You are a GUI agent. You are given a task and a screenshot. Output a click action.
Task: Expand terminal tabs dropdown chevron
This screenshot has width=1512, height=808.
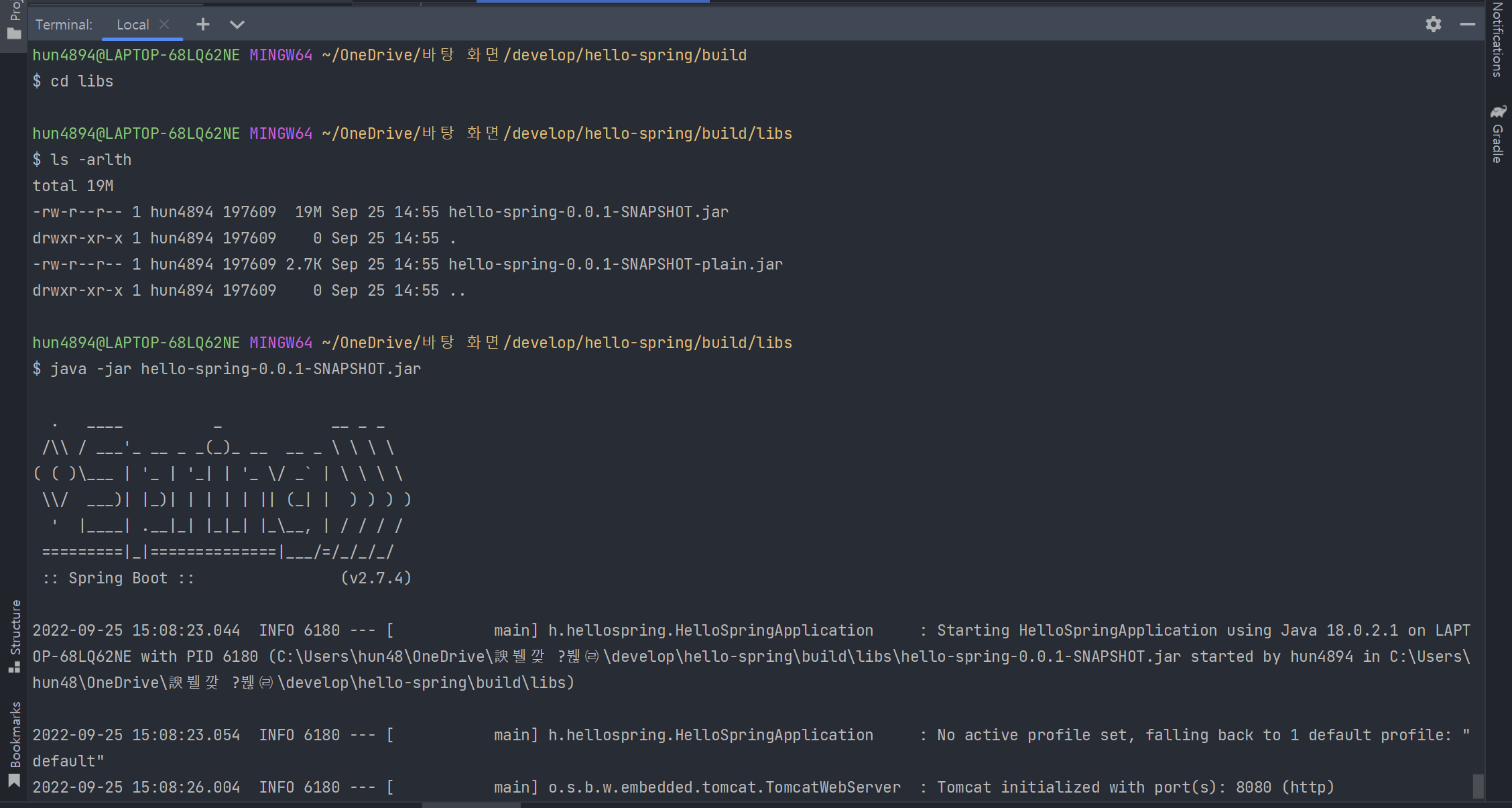[237, 25]
